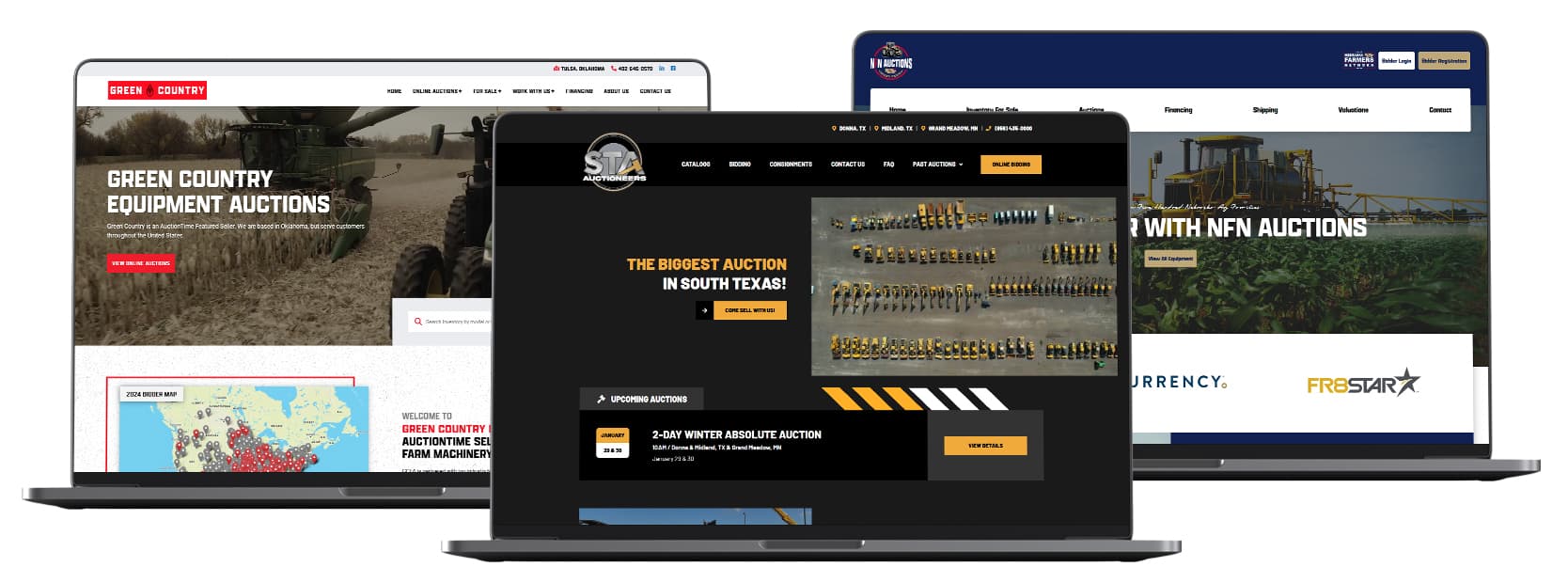Open Contact on NFN Auctions site
The width and height of the screenshot is (1568, 583).
(1440, 110)
